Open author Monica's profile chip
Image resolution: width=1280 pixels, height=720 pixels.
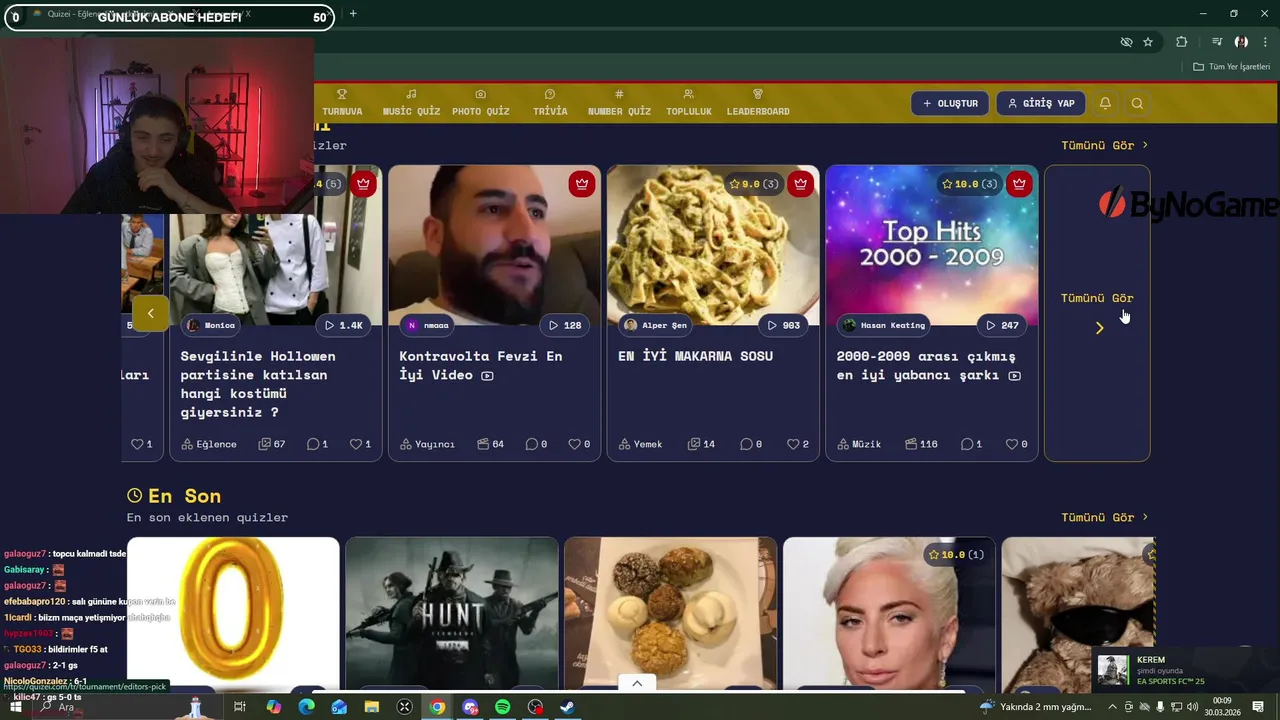[x=212, y=325]
